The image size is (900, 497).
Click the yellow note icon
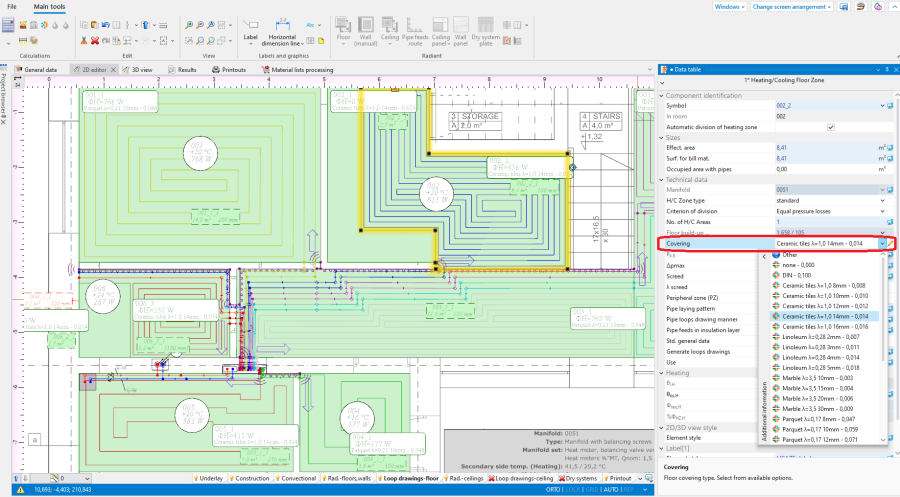pyautogui.click(x=321, y=41)
